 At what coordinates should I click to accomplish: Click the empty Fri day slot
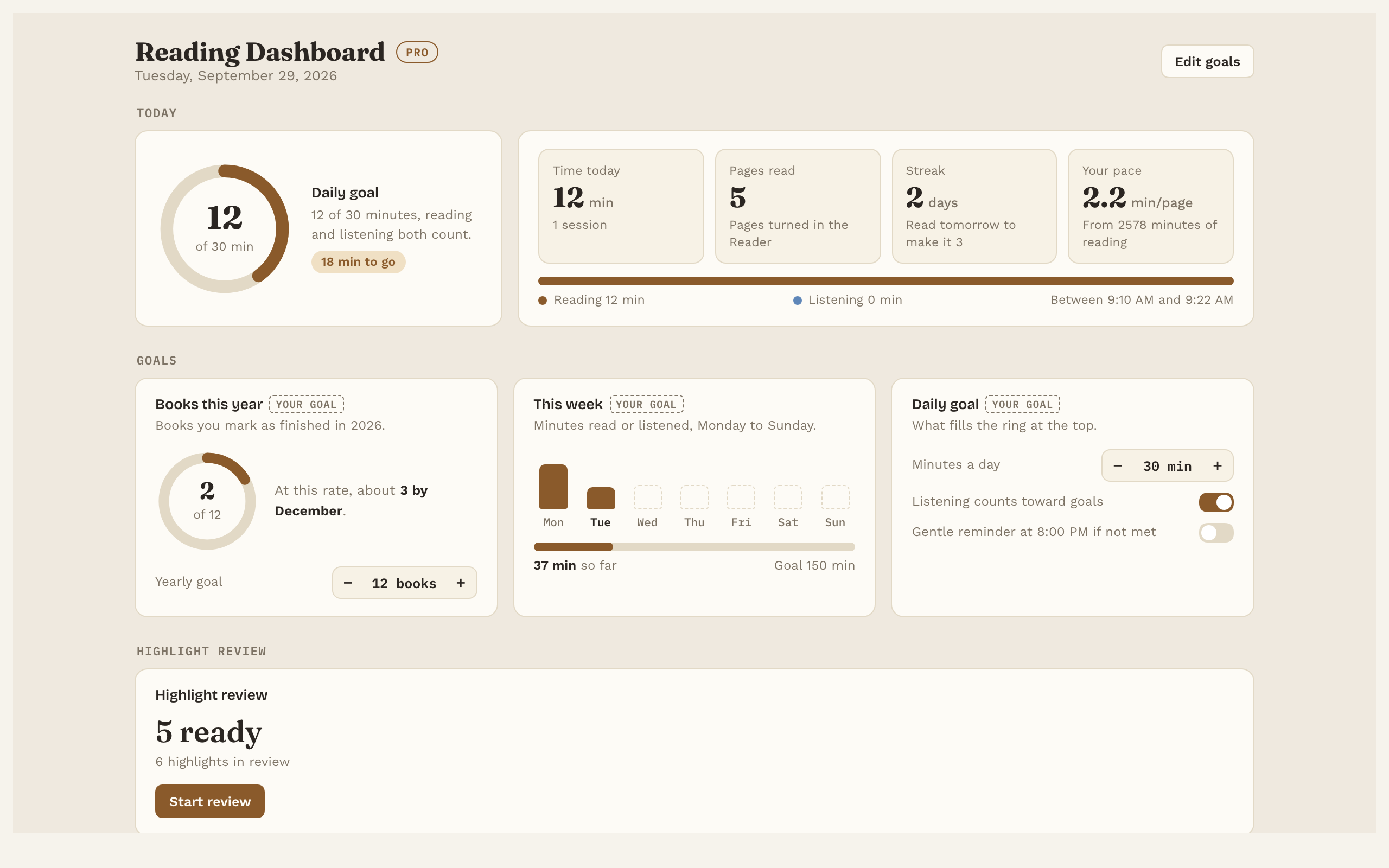pos(741,496)
